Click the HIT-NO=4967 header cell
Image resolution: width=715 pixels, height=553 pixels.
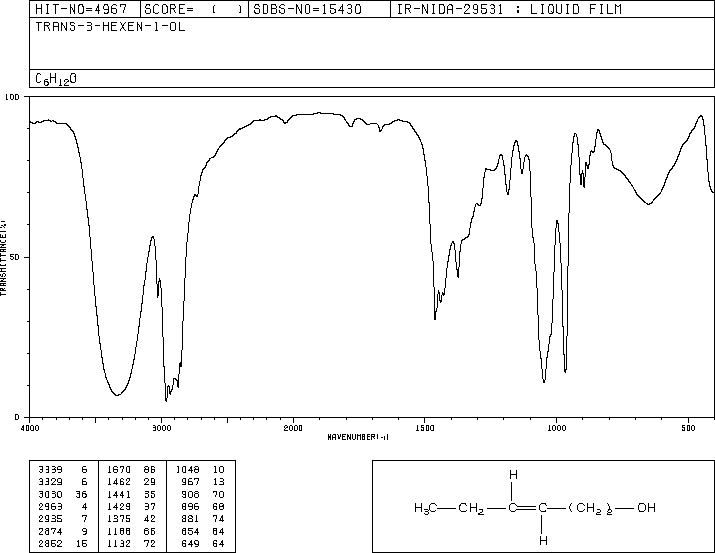click(x=85, y=9)
